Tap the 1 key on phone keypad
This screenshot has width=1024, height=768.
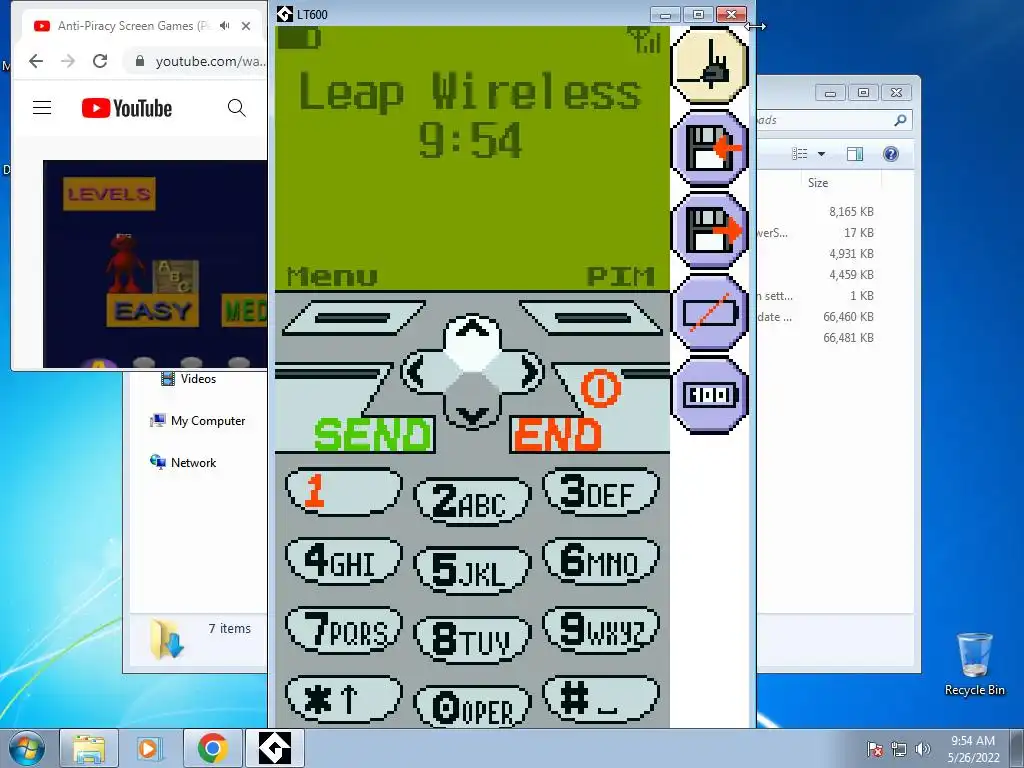tap(344, 491)
